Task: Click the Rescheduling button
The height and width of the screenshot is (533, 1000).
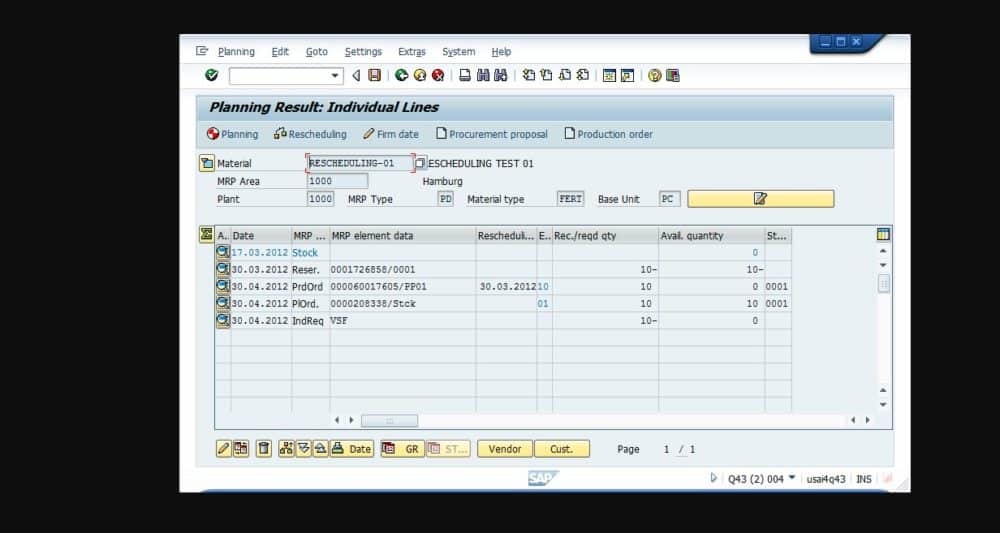Action: tap(310, 134)
